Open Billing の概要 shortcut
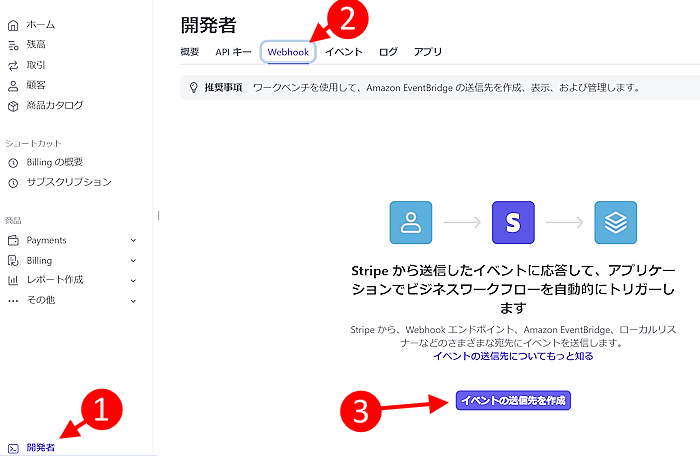 [x=55, y=162]
